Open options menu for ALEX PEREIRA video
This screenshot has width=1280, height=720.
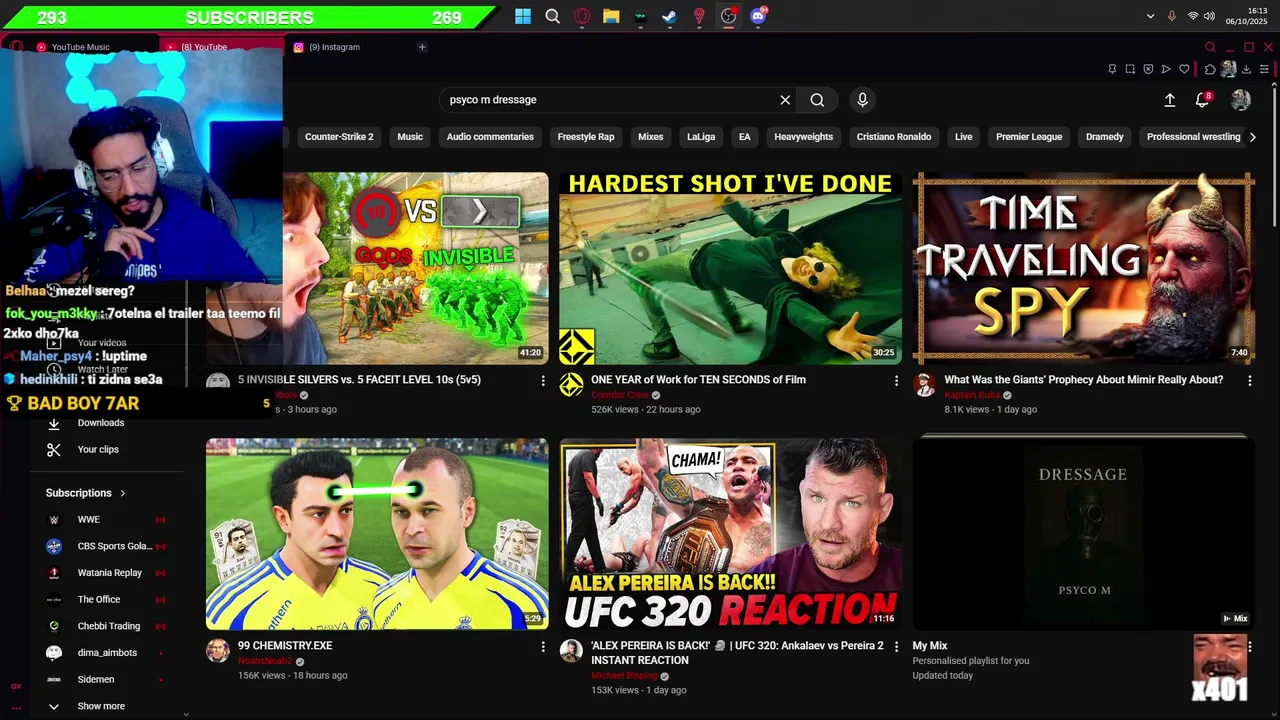click(x=896, y=647)
